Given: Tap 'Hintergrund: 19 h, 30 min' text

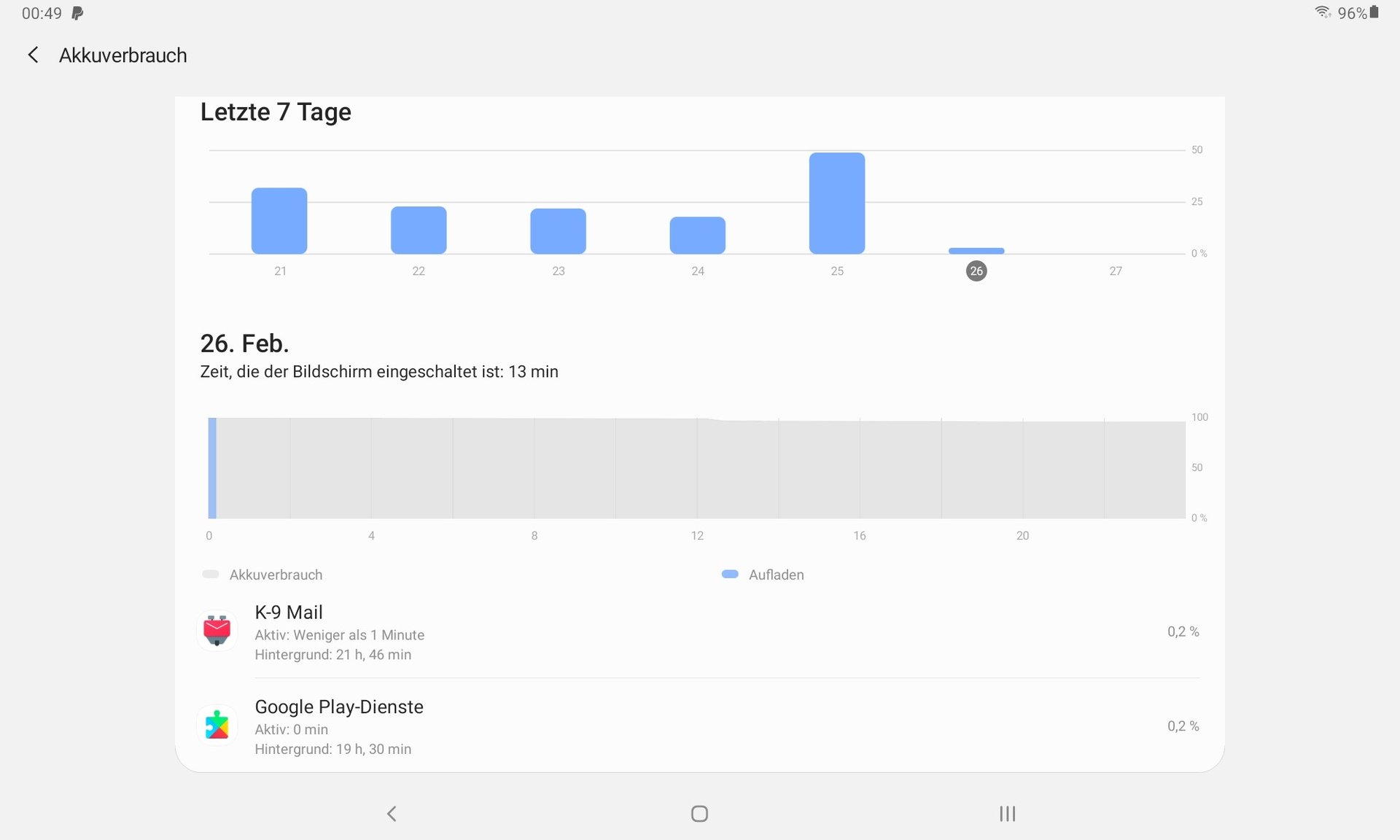Looking at the screenshot, I should [332, 749].
